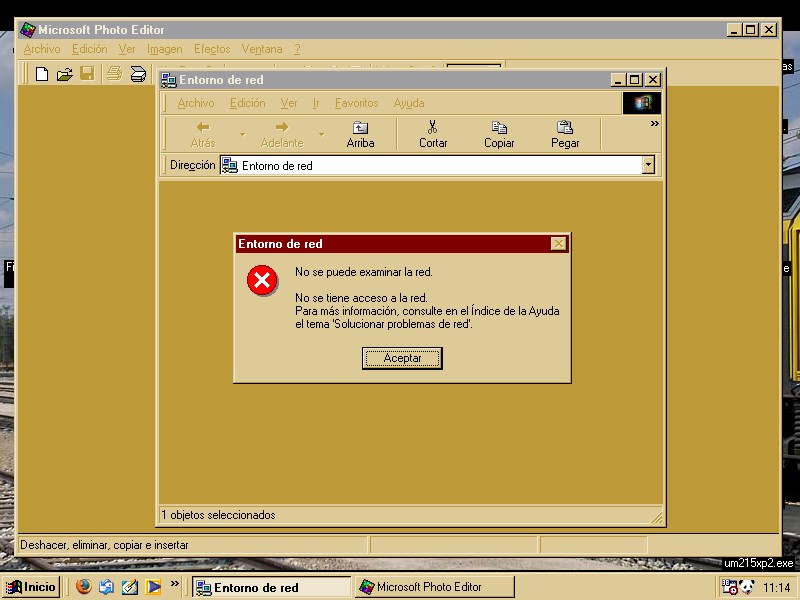The image size is (800, 600).
Task: Go up one level with Arriba
Action: 360,134
